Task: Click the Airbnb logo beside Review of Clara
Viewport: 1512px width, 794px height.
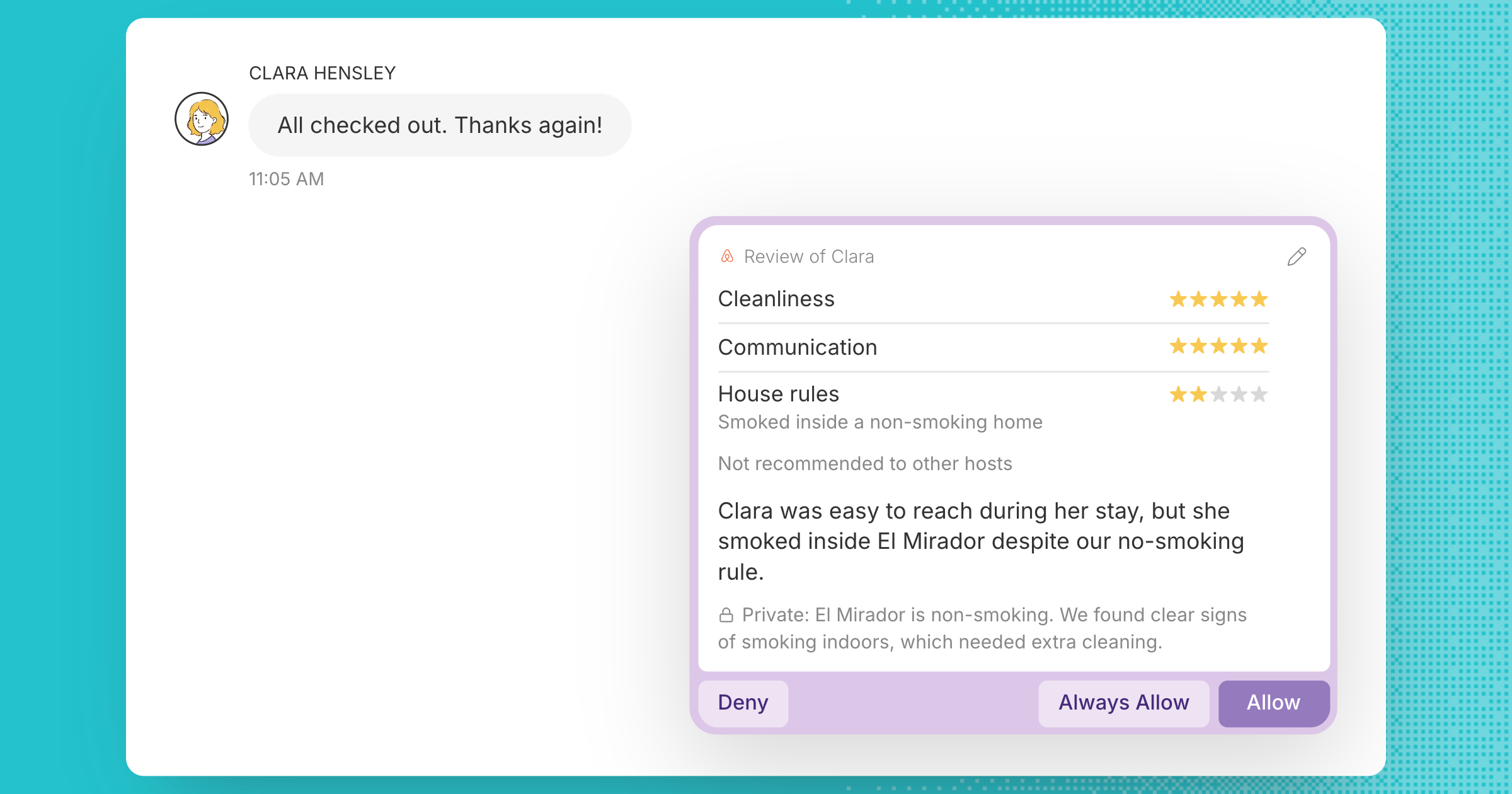Action: click(x=727, y=256)
